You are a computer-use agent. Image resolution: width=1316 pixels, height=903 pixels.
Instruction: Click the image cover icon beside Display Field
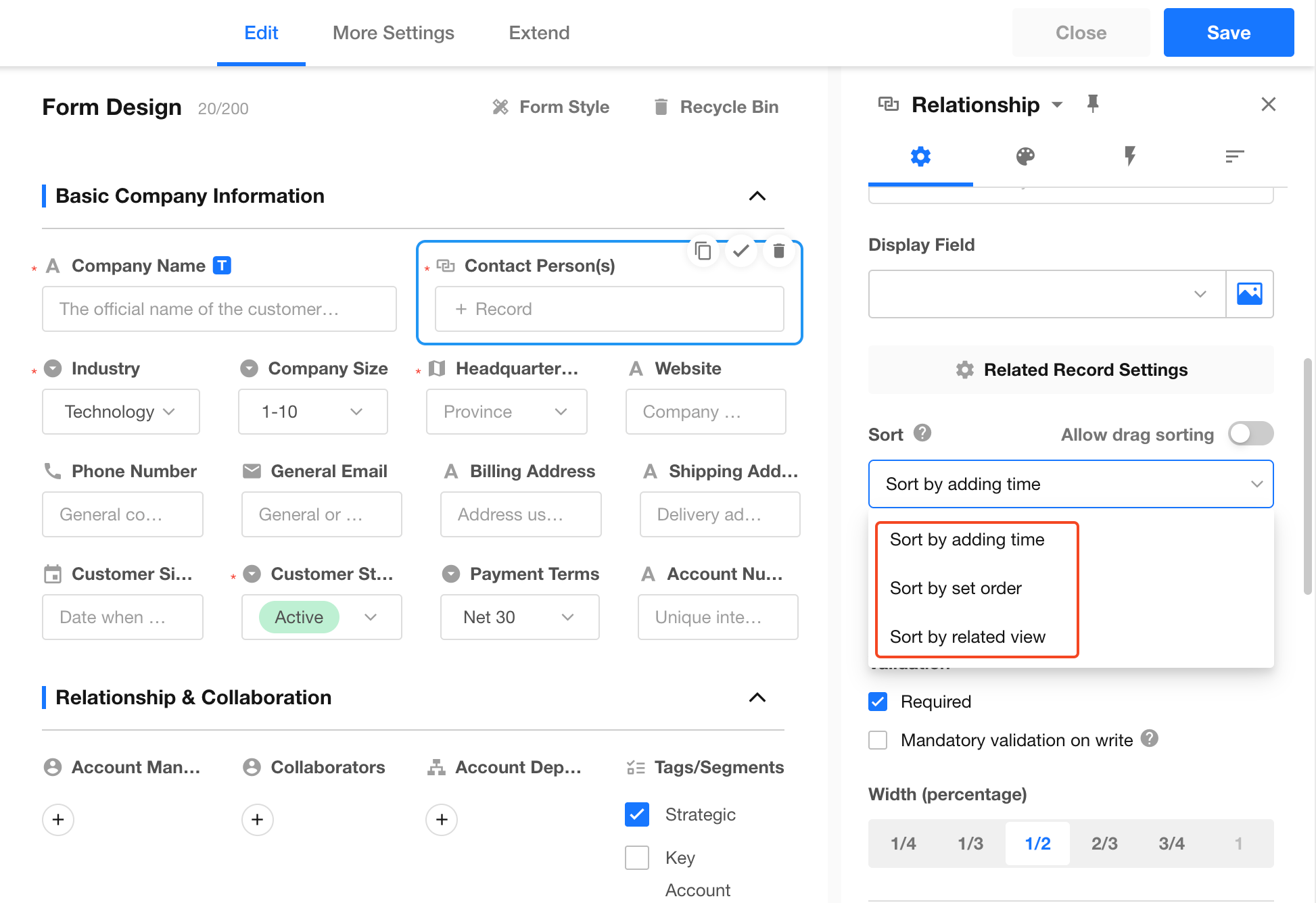(x=1249, y=294)
